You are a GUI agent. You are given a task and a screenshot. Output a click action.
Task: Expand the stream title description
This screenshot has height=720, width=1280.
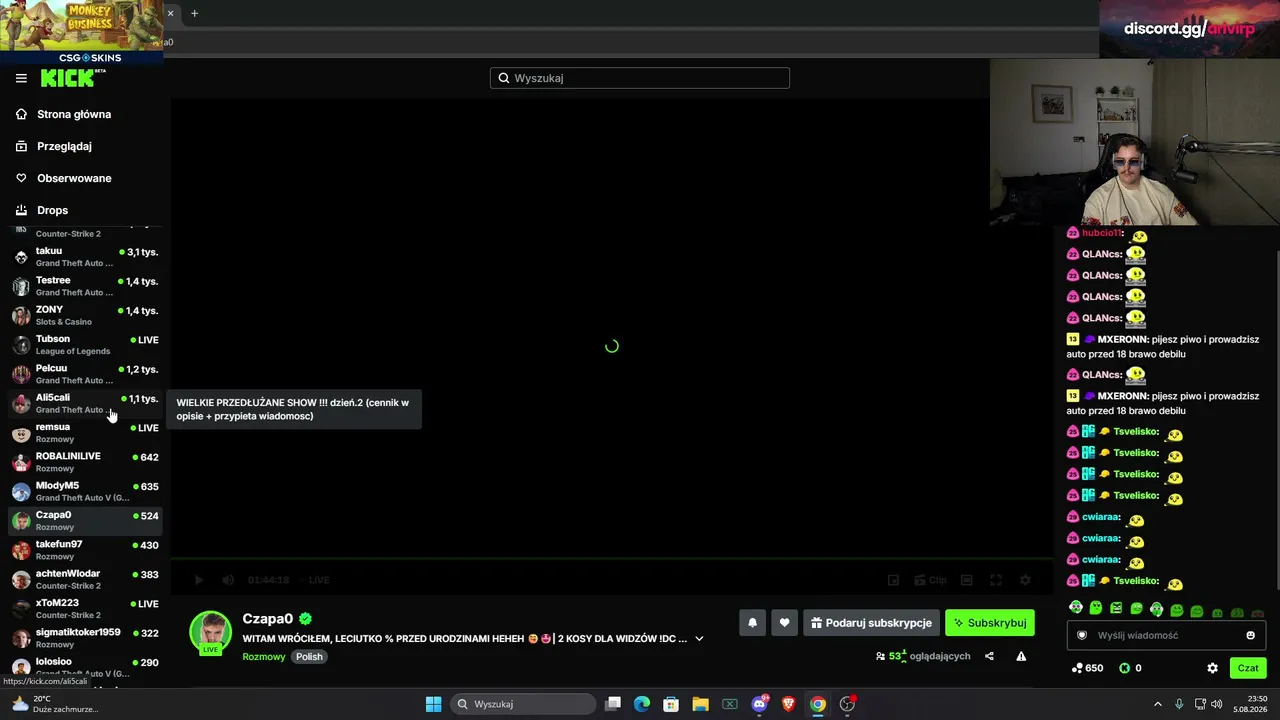[x=699, y=639]
